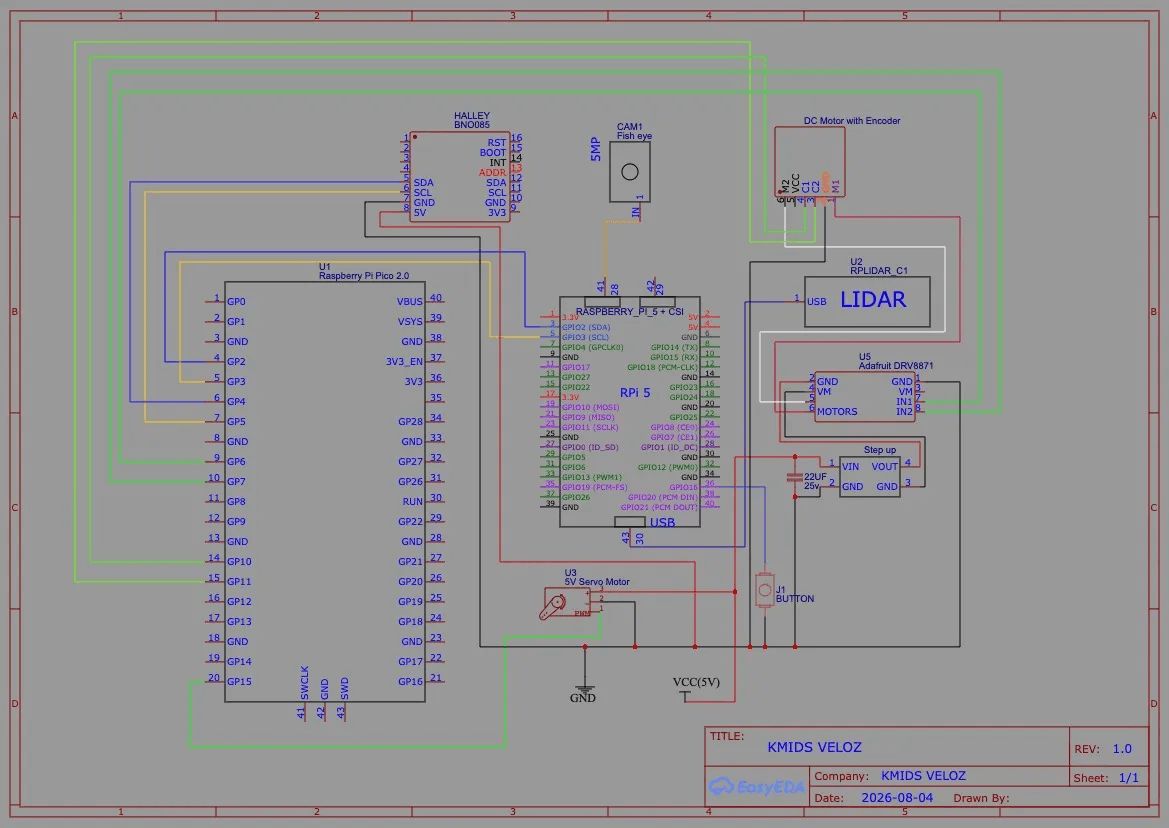Click USB connector label on RPi 5
1169x828 pixels.
pos(662,522)
